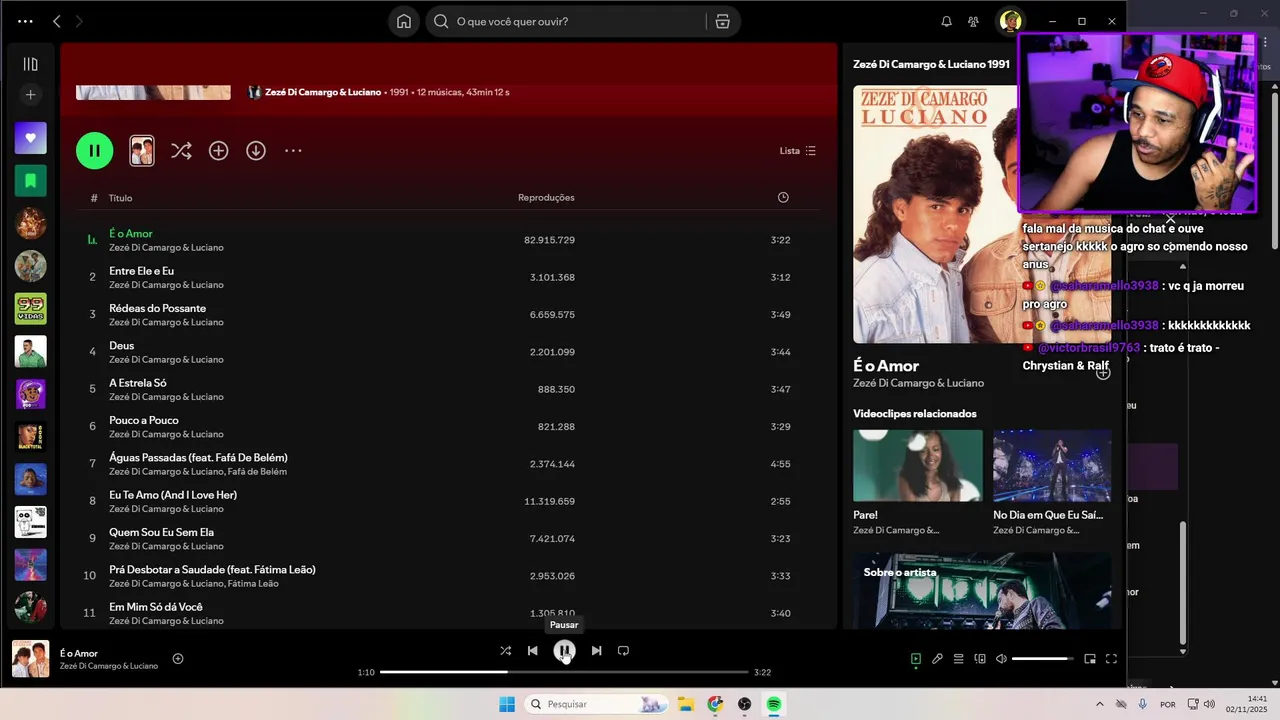Screen dimensions: 1280x720
Task: Open Chrome from the taskbar
Action: tap(715, 704)
